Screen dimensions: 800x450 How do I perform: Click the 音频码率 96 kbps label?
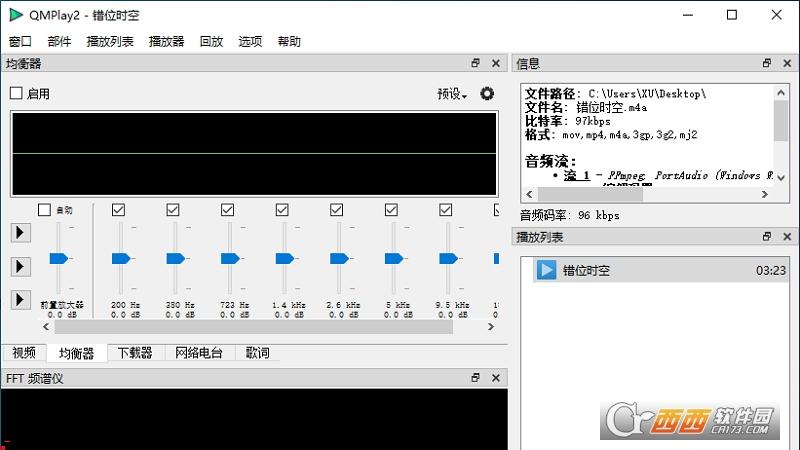[569, 215]
